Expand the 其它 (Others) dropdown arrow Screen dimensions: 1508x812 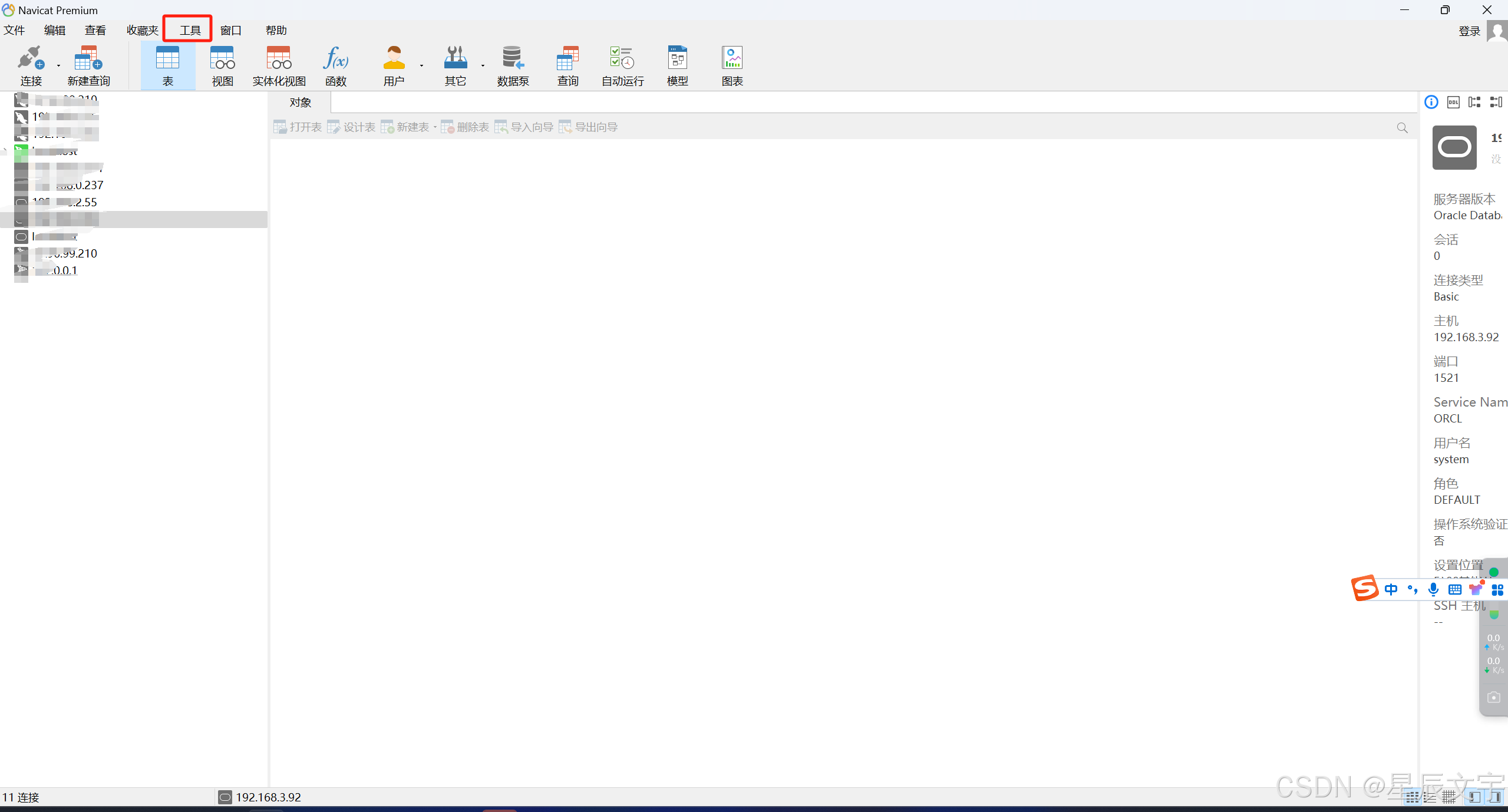tap(483, 65)
